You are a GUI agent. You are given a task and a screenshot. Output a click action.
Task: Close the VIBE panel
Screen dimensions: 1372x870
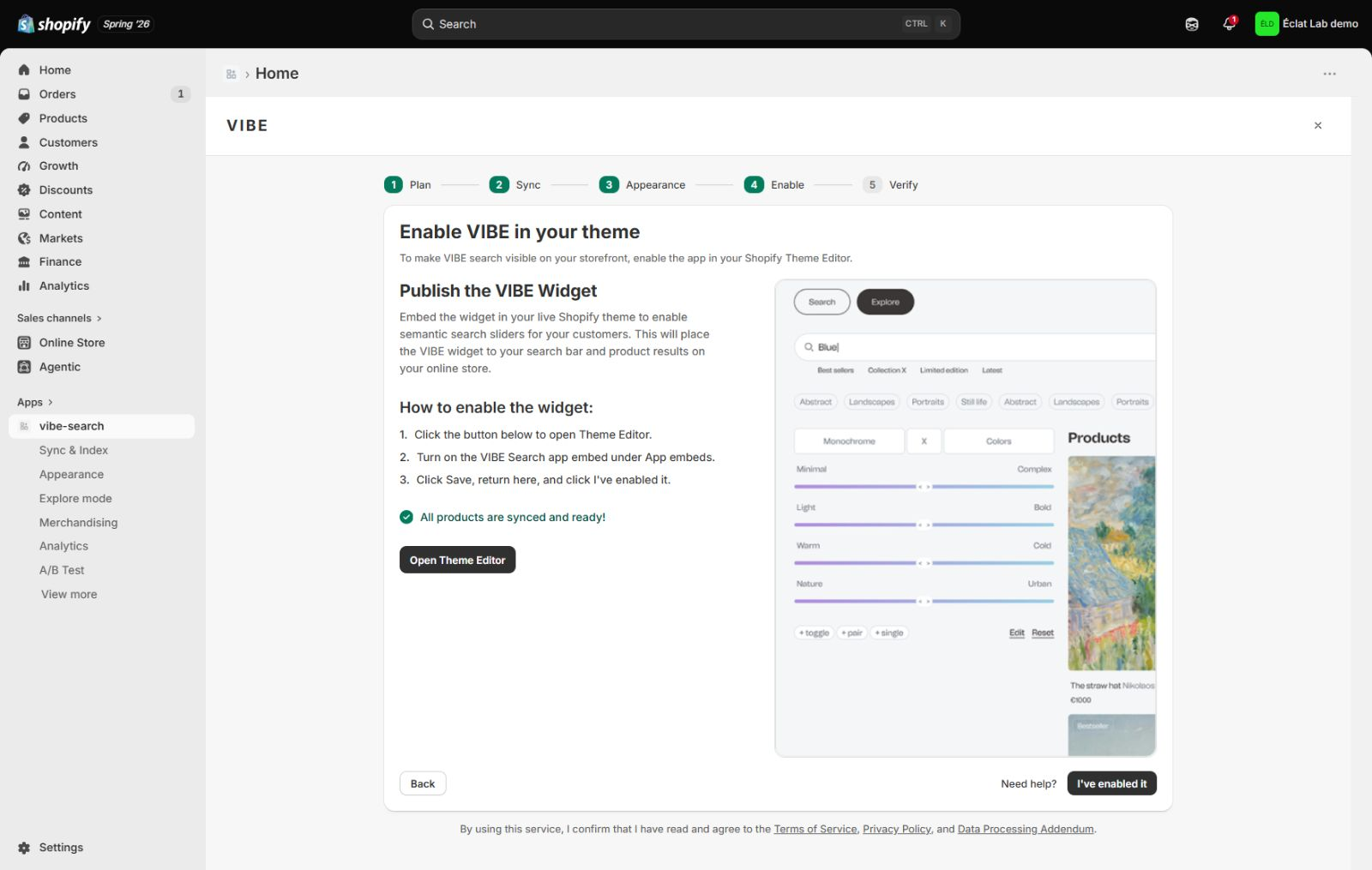[1318, 126]
